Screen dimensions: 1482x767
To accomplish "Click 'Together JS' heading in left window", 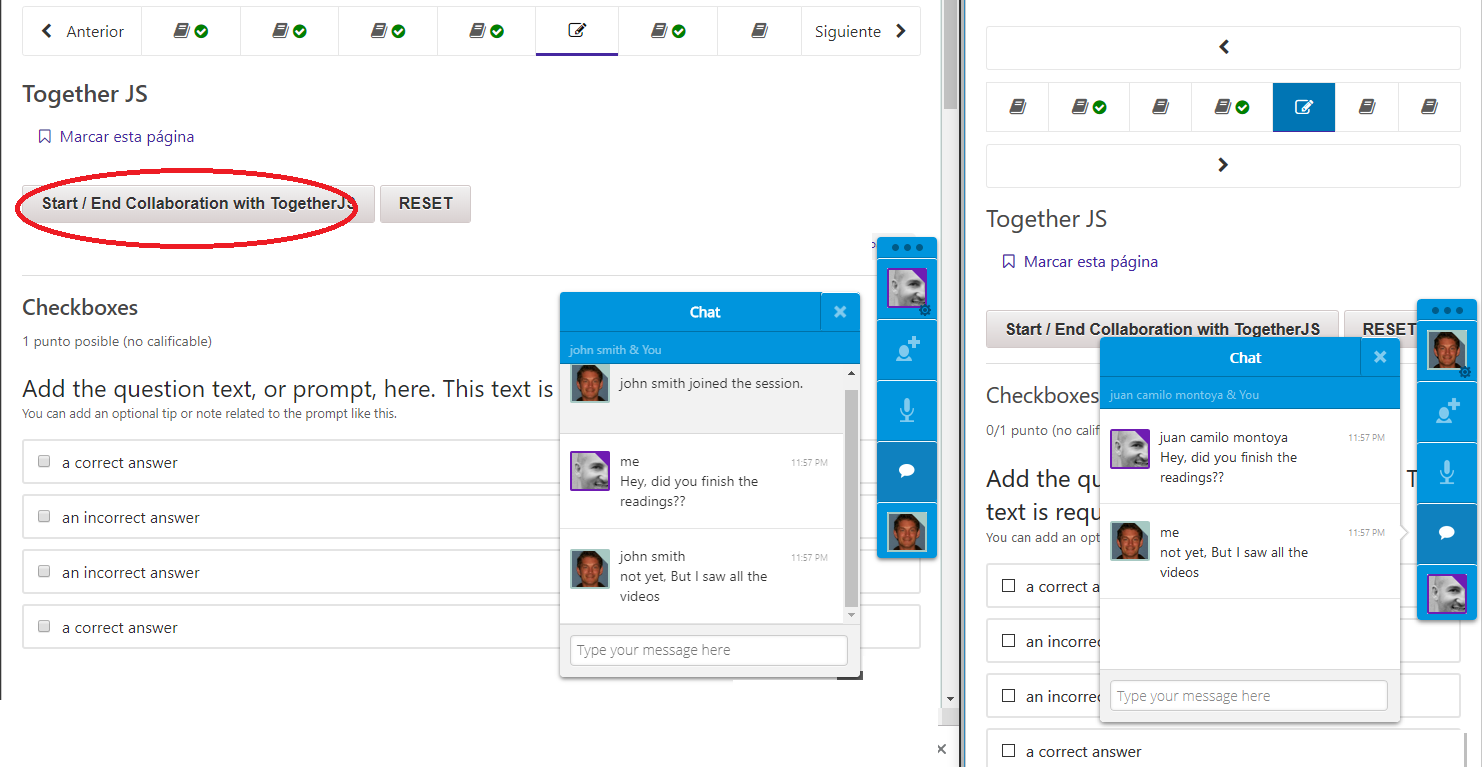I will point(85,94).
